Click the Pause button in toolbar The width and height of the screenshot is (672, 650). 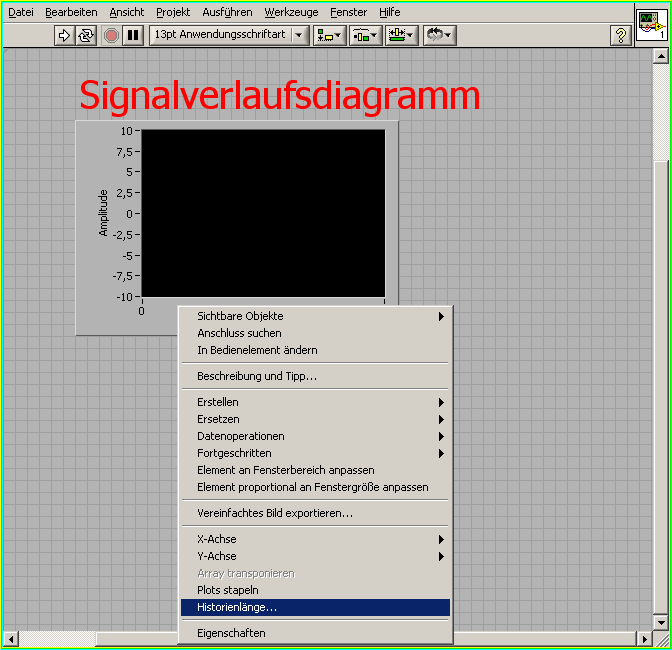click(x=133, y=35)
